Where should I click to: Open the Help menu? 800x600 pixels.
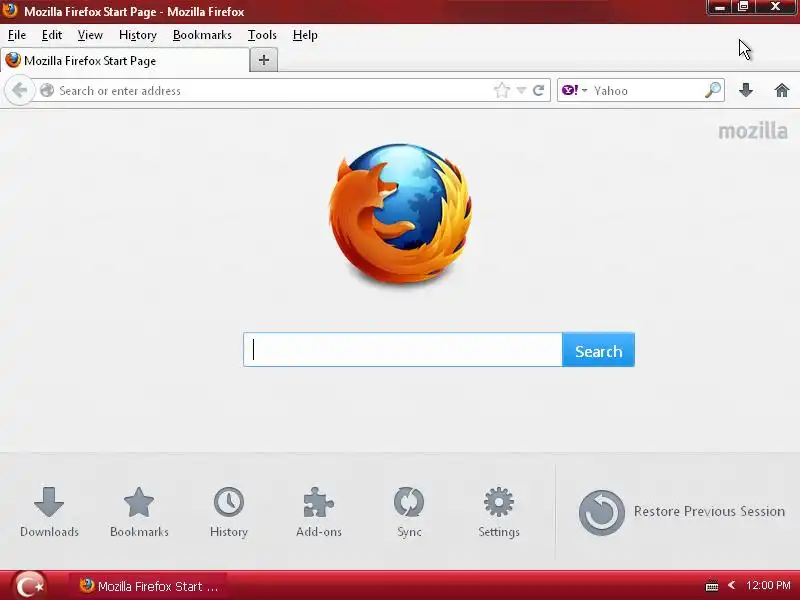[305, 35]
